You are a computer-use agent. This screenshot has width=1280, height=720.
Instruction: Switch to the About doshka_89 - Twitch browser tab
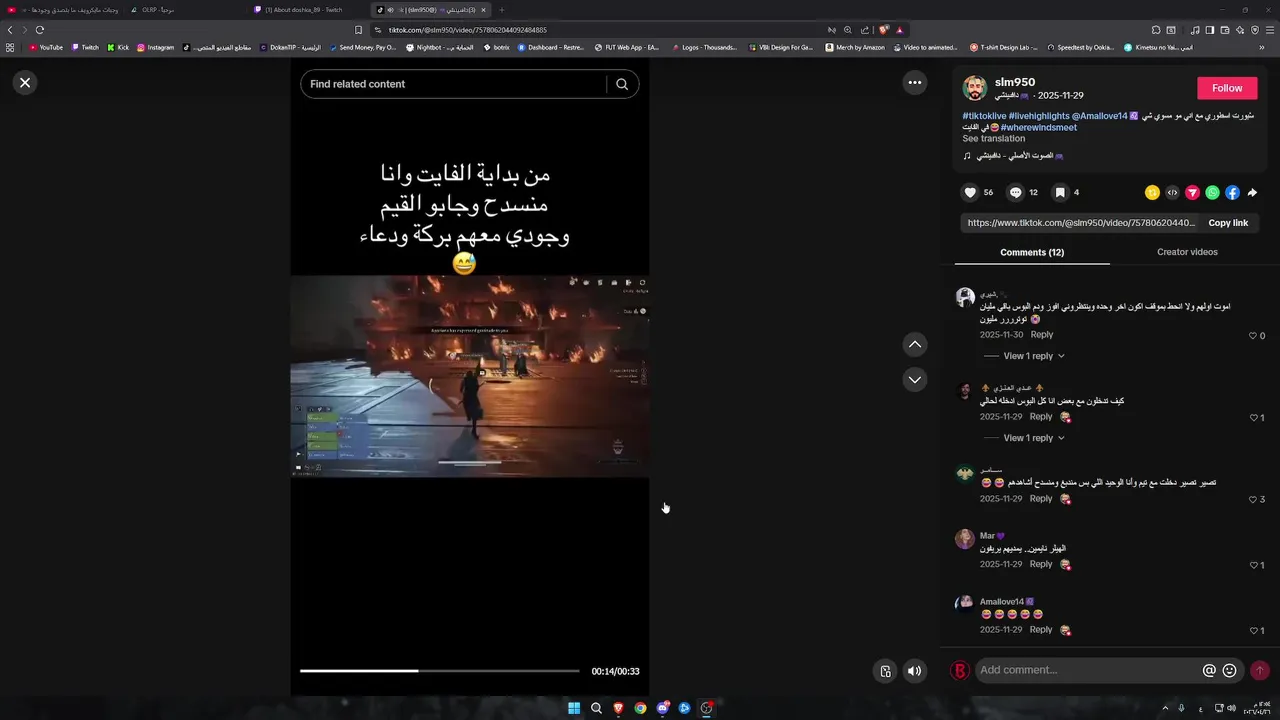(304, 10)
